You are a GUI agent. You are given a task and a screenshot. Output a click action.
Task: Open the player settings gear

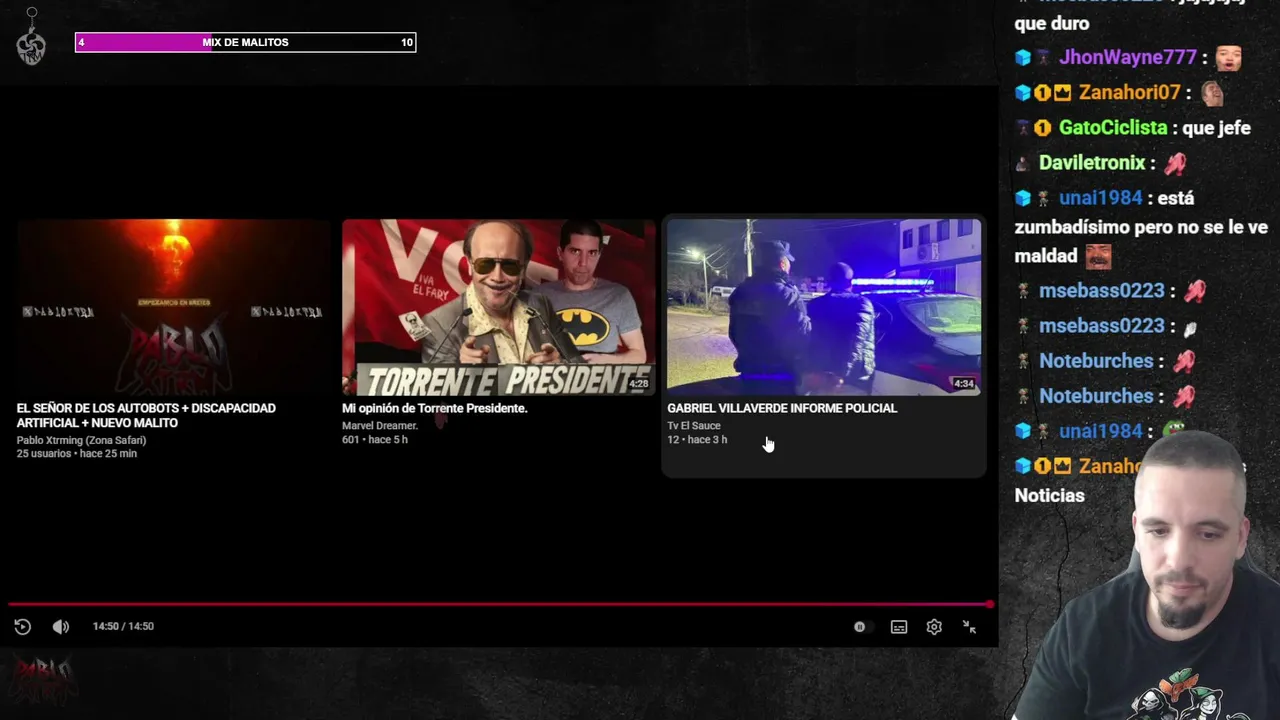click(x=934, y=627)
